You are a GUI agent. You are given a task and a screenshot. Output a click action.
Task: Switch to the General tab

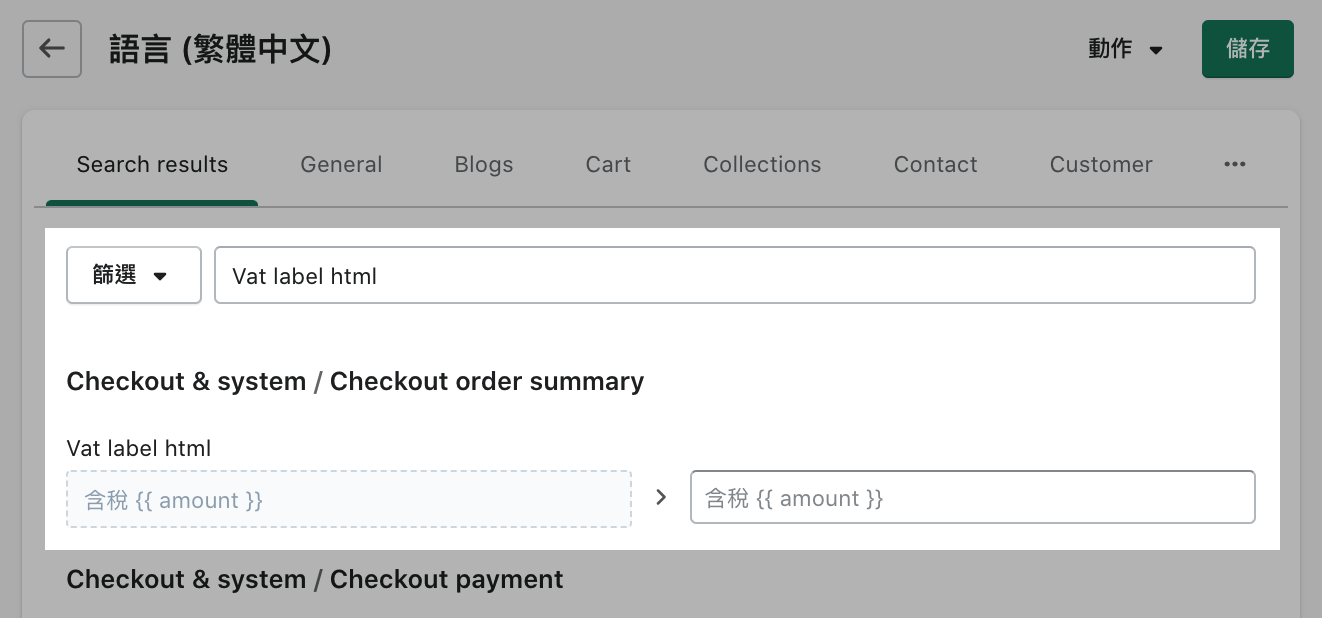point(341,164)
